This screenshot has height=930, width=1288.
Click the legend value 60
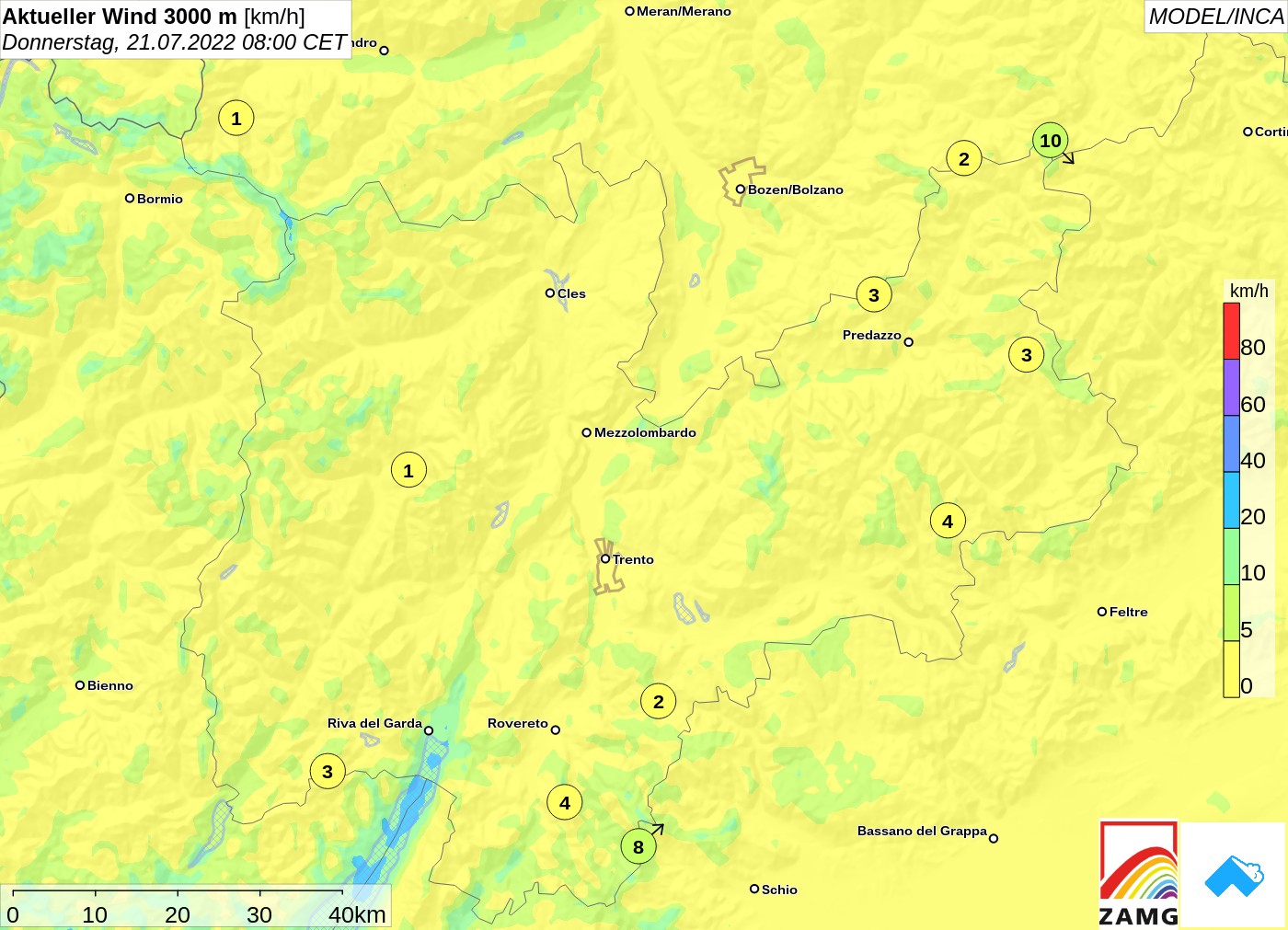click(1253, 405)
